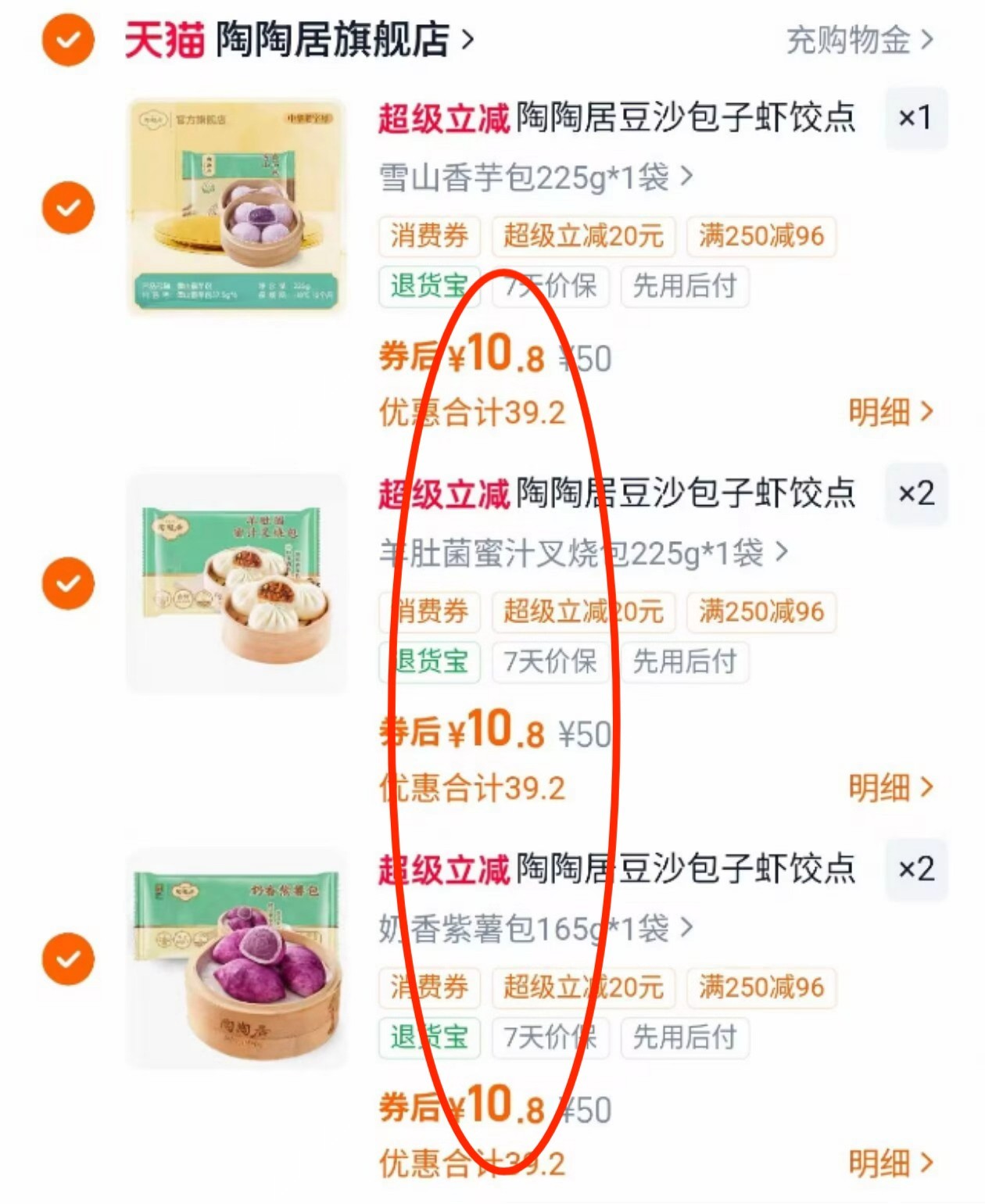Show 明细 for the first item's discount
The width and height of the screenshot is (985, 1204).
tap(891, 412)
